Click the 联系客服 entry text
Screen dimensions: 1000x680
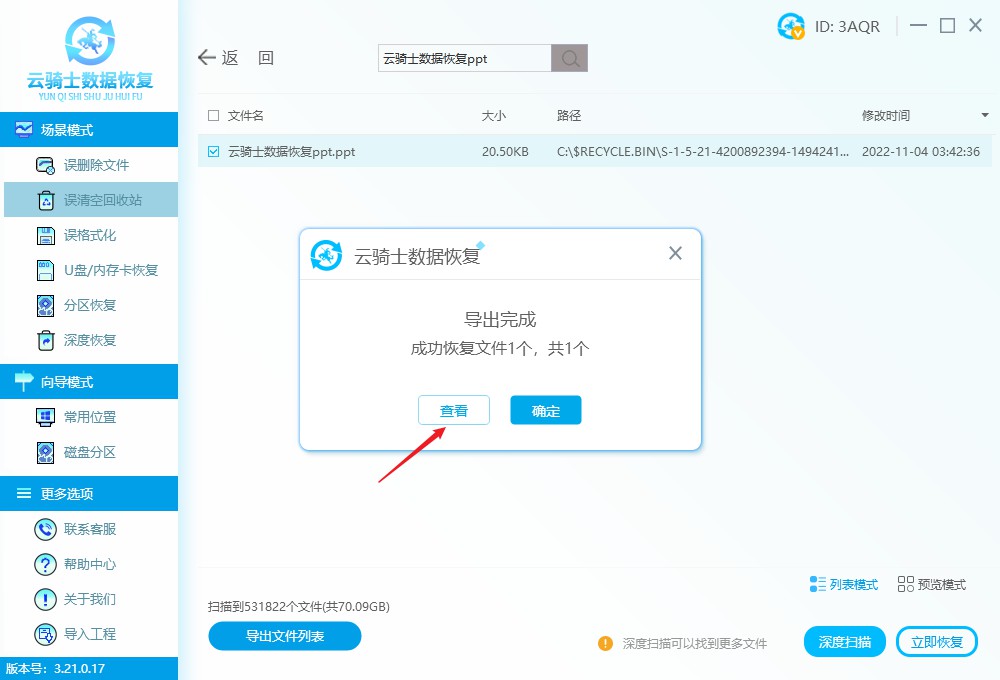coord(90,529)
